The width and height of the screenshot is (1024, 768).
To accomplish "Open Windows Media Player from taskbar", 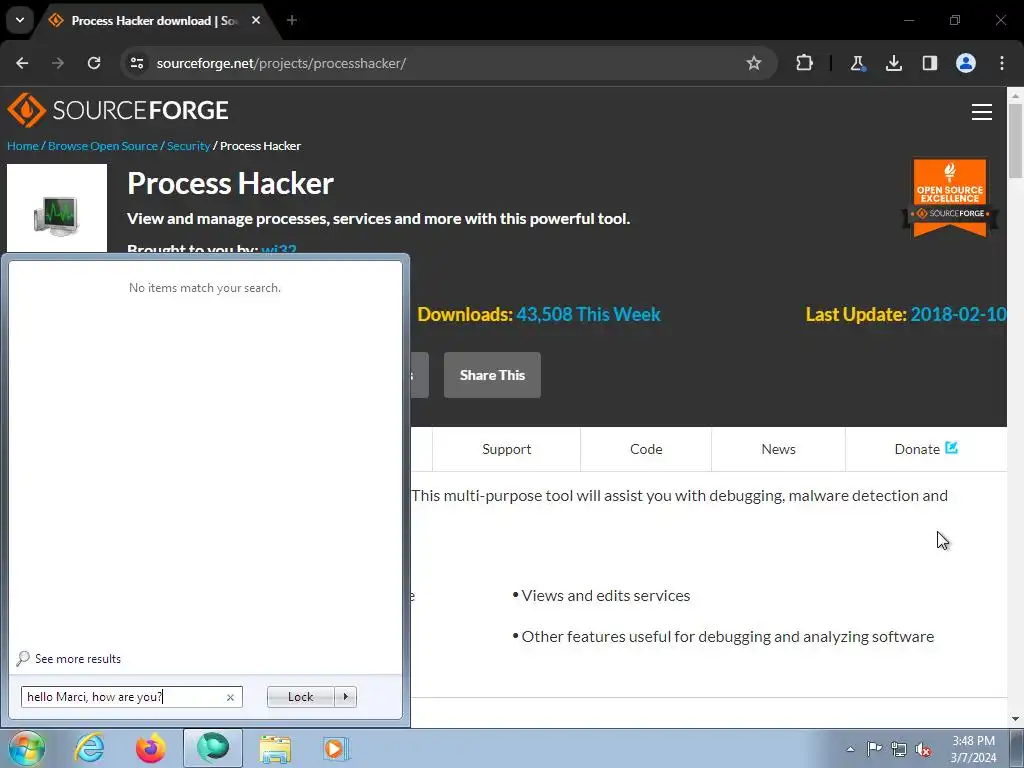I will (337, 748).
